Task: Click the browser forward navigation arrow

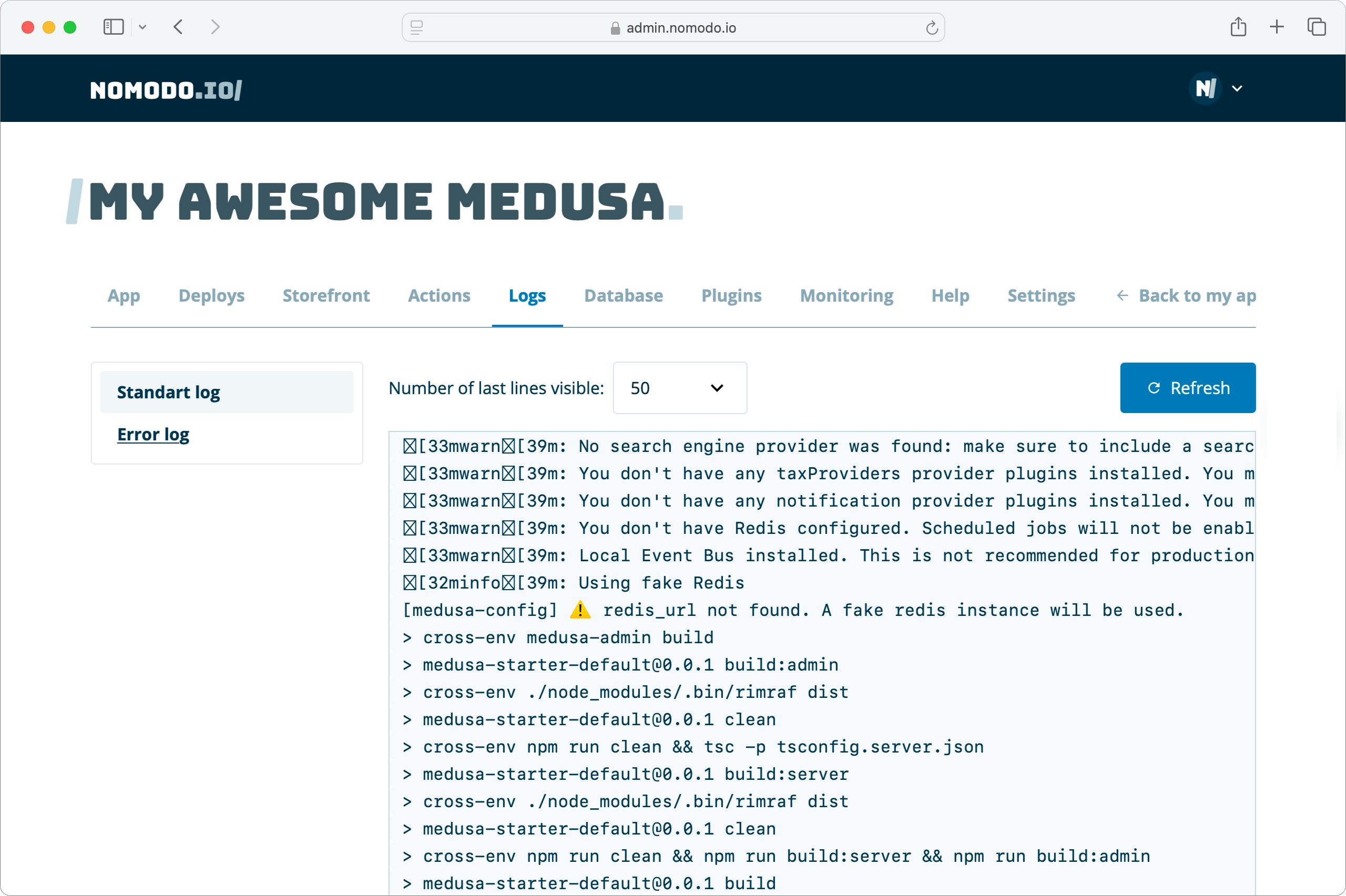Action: (x=216, y=27)
